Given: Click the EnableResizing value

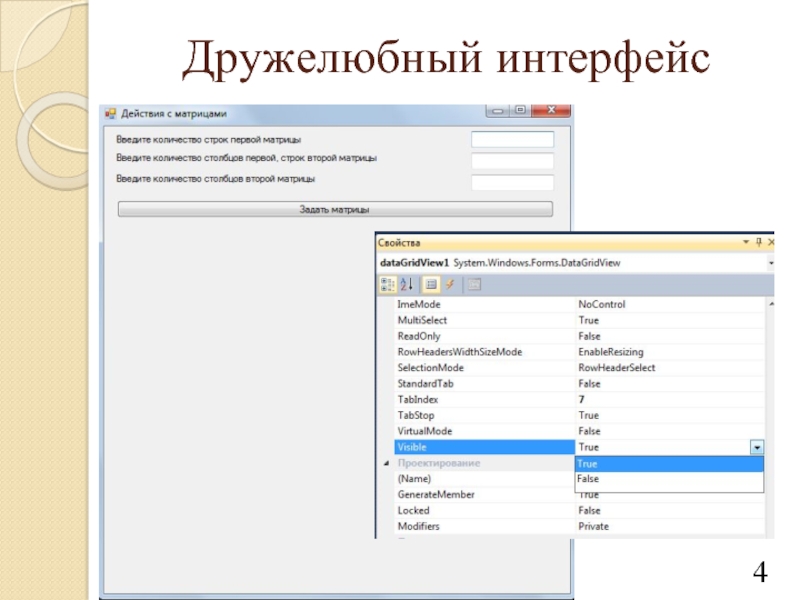Looking at the screenshot, I should [x=611, y=352].
